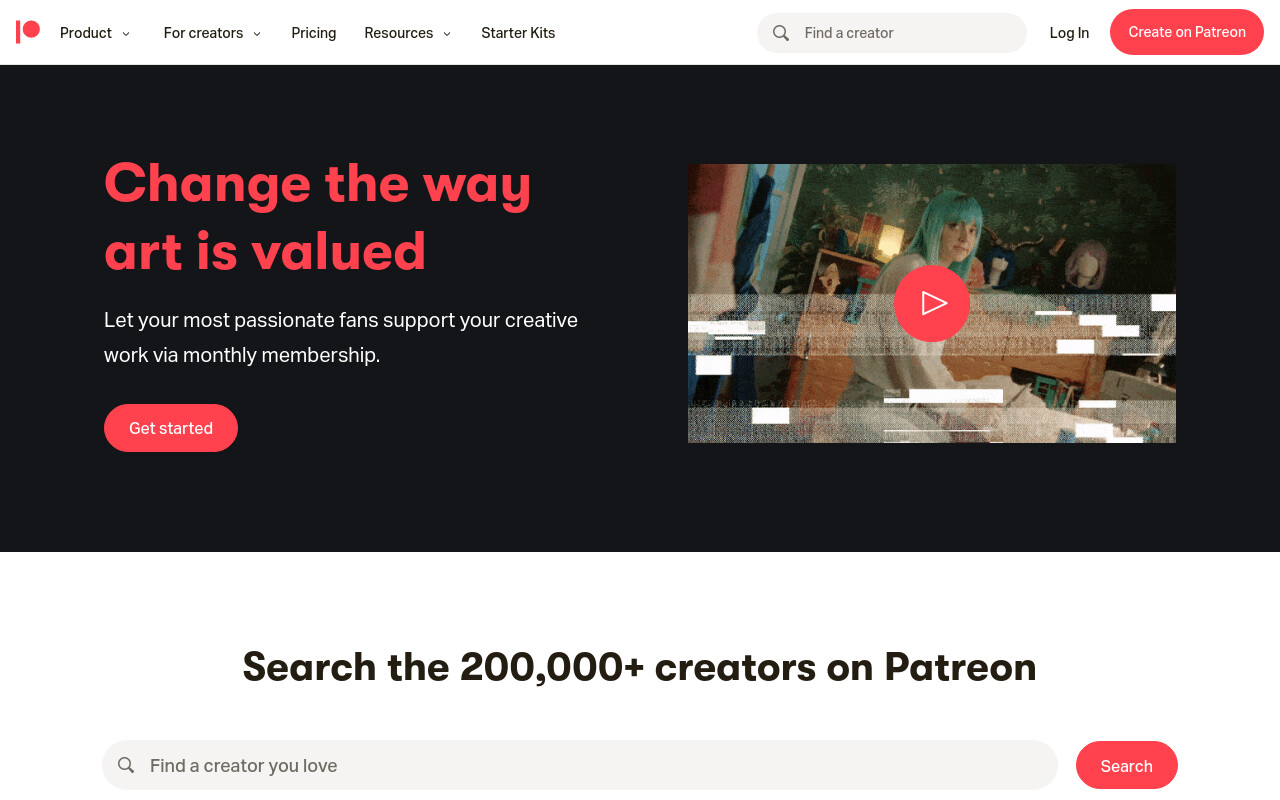The width and height of the screenshot is (1280, 800).
Task: Click the Get started button
Action: [171, 428]
